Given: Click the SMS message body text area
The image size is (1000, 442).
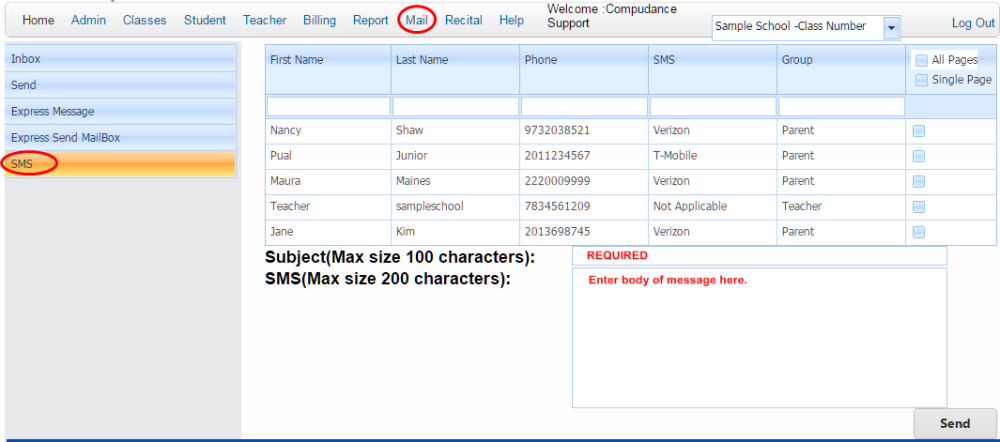Looking at the screenshot, I should tap(759, 337).
